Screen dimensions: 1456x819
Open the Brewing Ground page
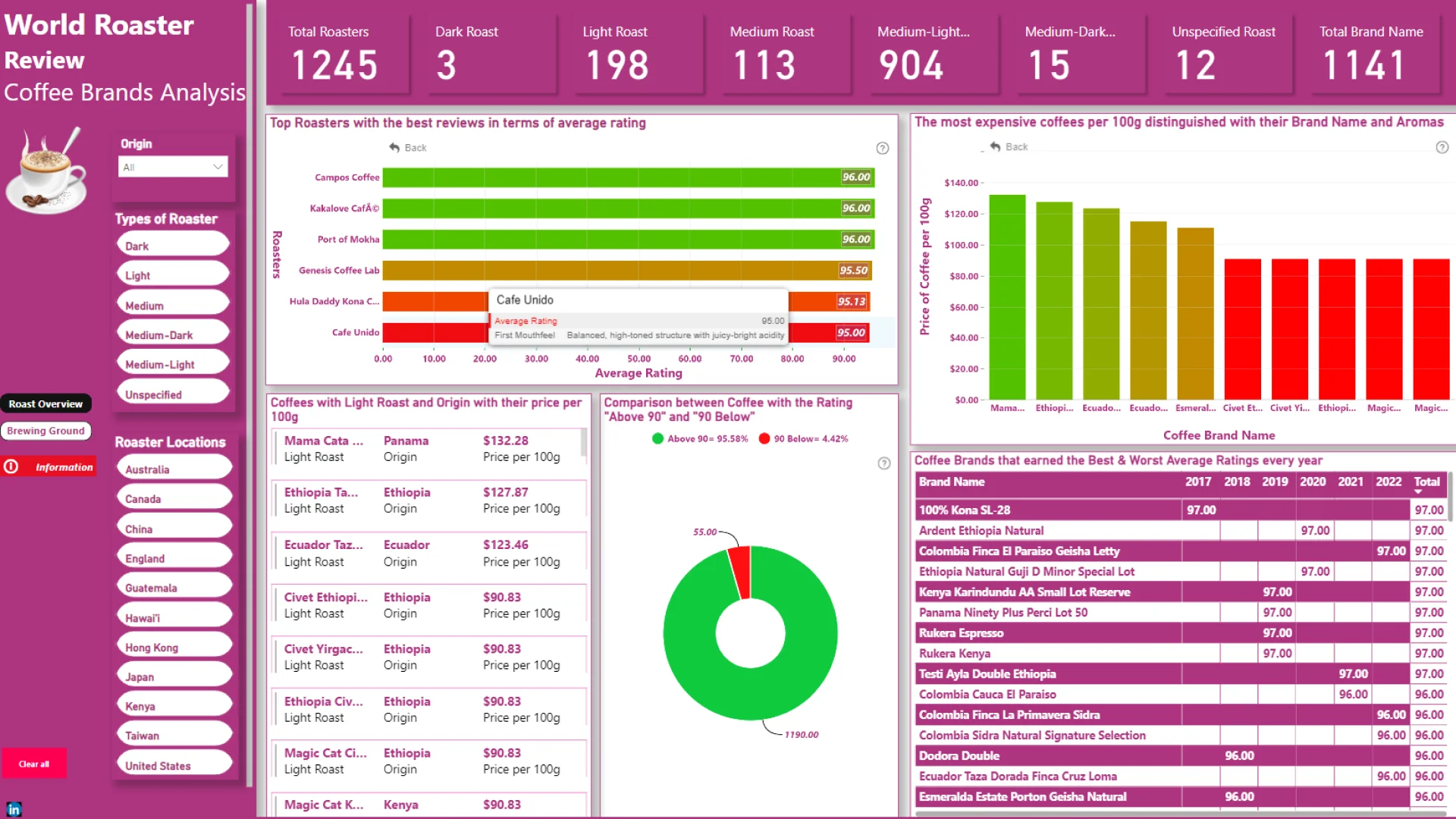(x=45, y=431)
